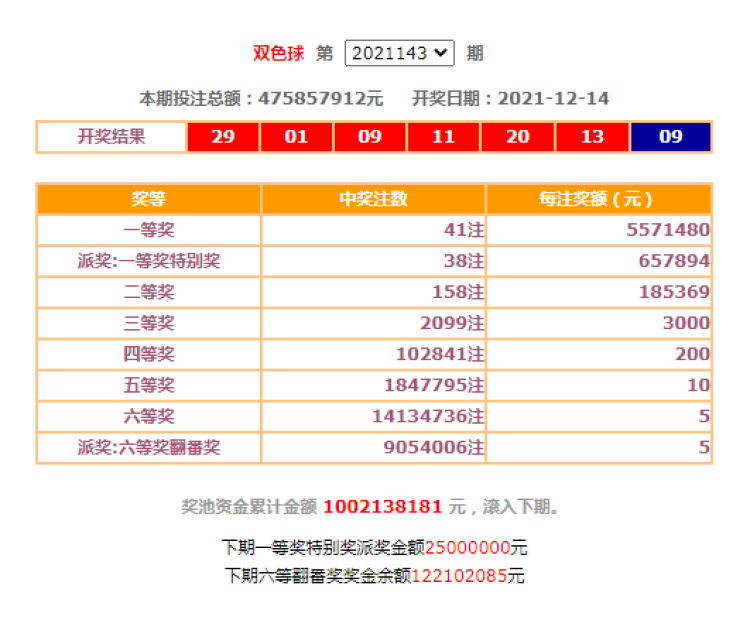Image resolution: width=750 pixels, height=637 pixels.
Task: Click the 派奖:一等奖特别奖 row label
Action: click(x=149, y=261)
